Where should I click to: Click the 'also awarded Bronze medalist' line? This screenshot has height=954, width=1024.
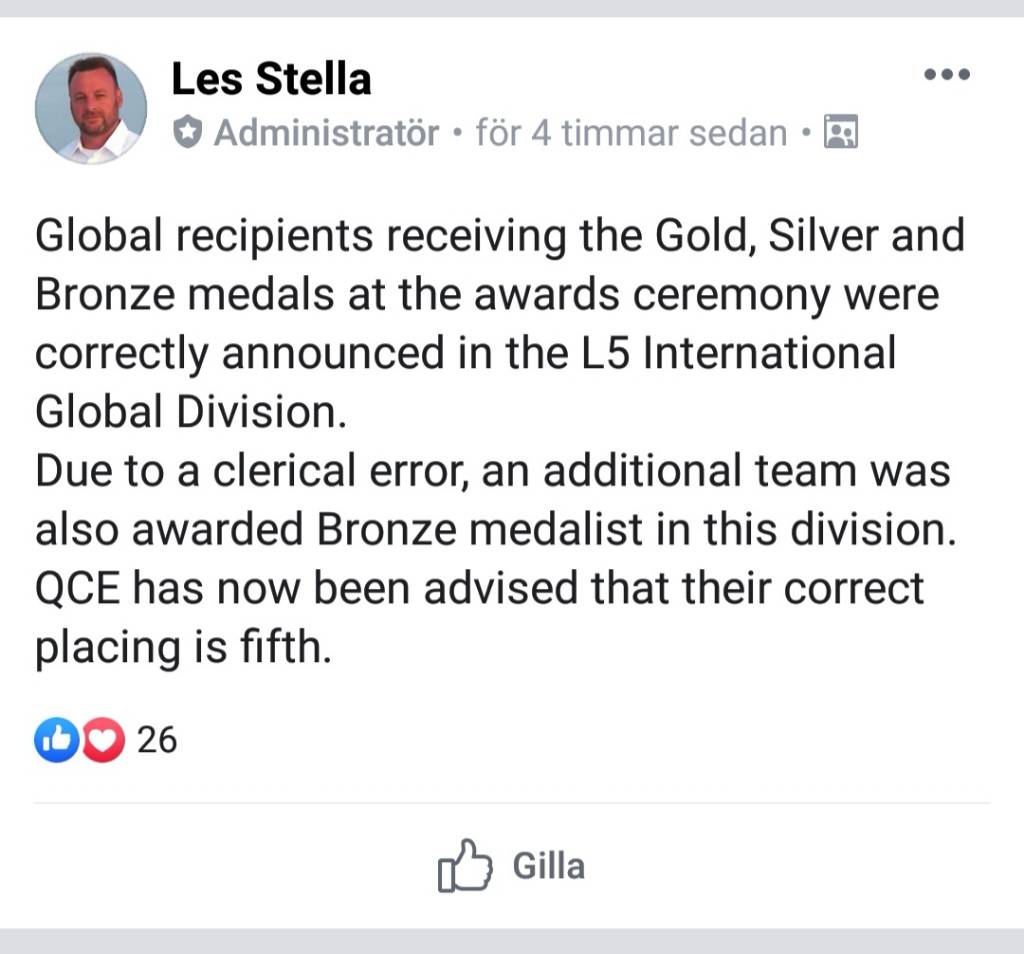pos(496,530)
